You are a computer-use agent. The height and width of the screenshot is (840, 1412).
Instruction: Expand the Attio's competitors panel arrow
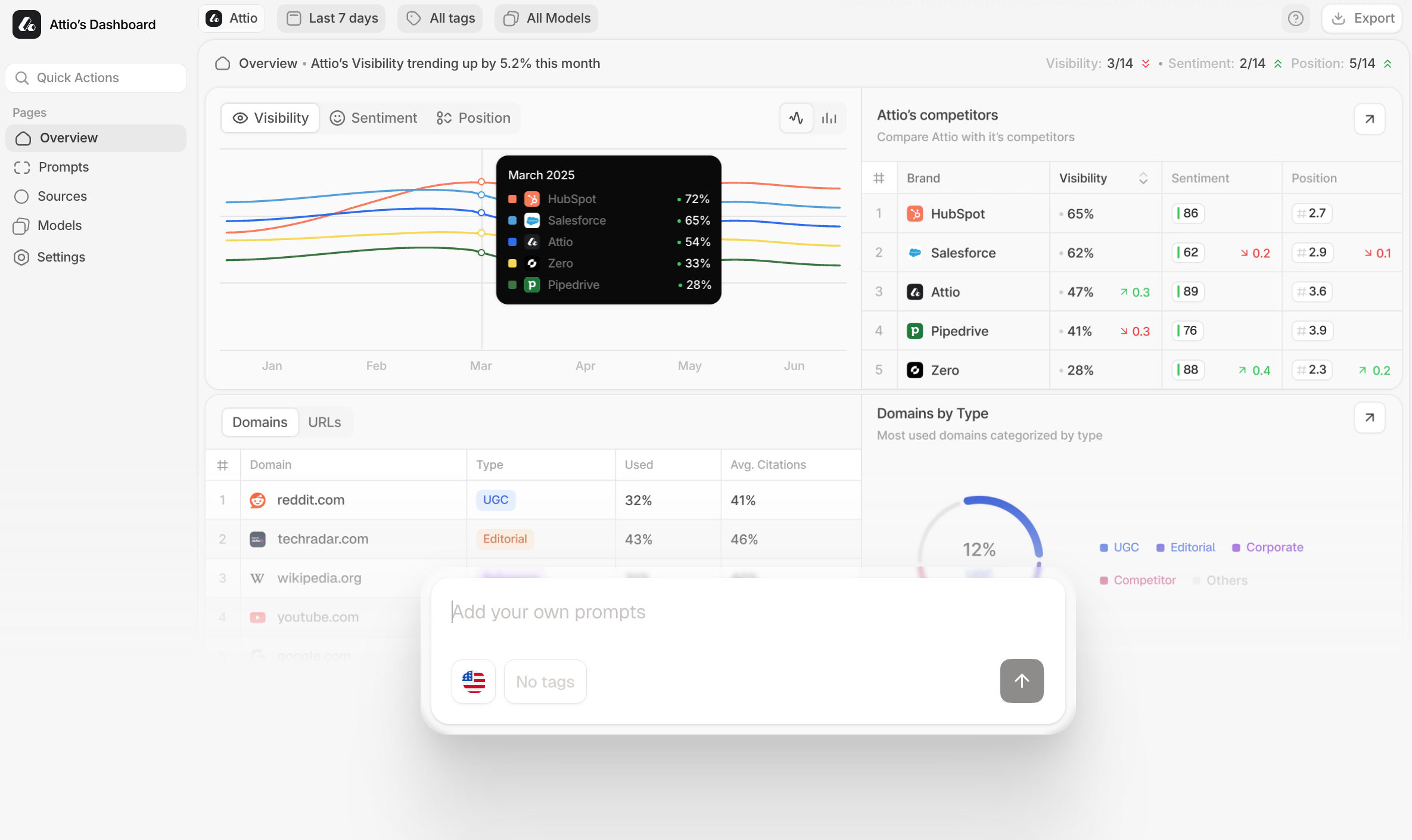click(x=1369, y=119)
